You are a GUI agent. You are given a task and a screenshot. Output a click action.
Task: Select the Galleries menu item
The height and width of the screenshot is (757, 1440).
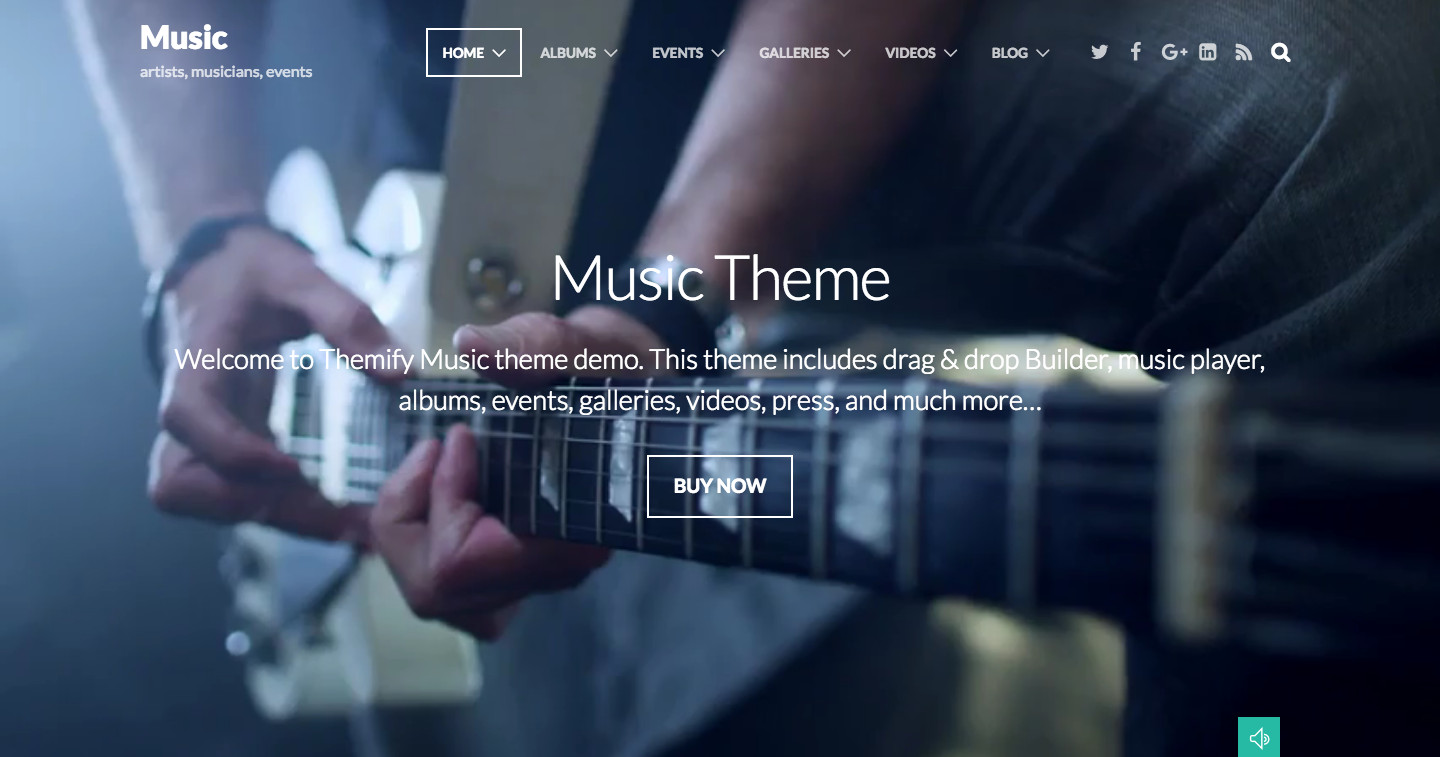click(794, 53)
